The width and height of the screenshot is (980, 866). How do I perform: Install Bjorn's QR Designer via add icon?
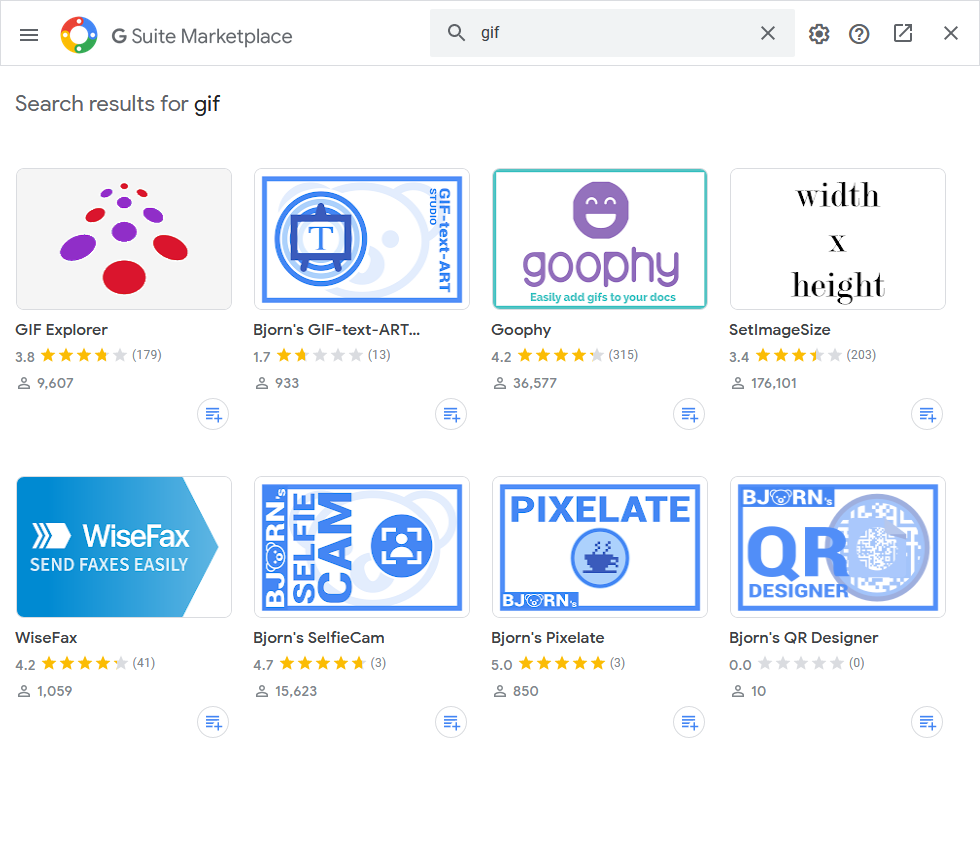(x=927, y=722)
